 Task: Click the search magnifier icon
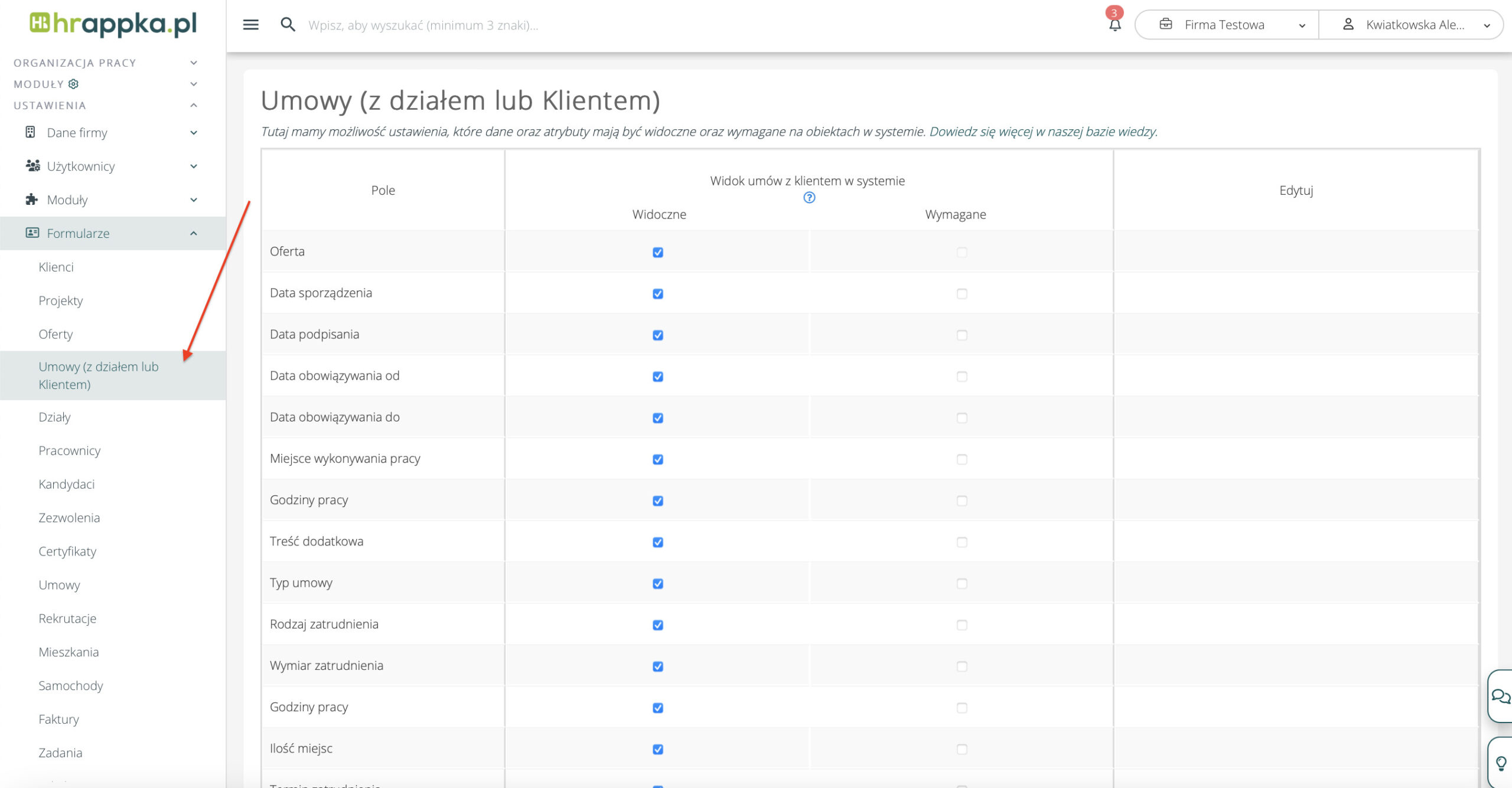[x=288, y=25]
